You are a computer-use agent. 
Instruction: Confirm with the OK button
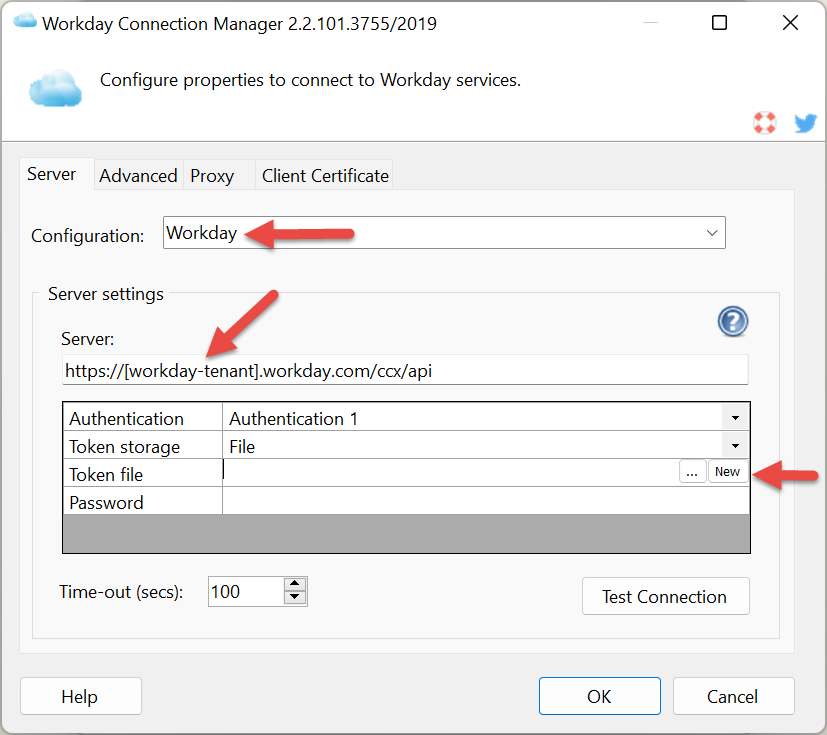600,696
